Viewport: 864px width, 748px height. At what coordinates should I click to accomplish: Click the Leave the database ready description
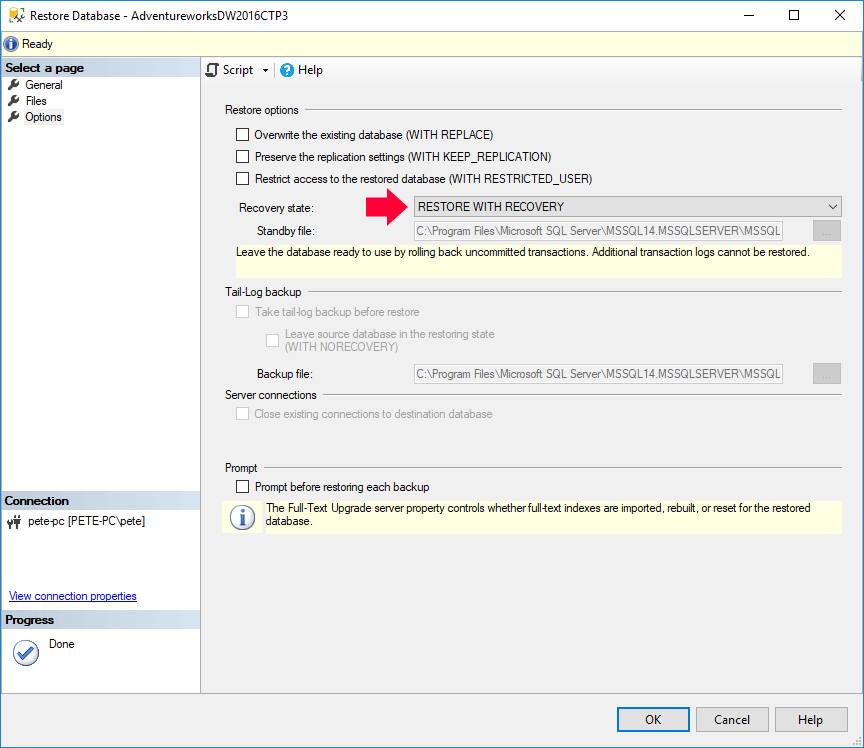click(522, 252)
